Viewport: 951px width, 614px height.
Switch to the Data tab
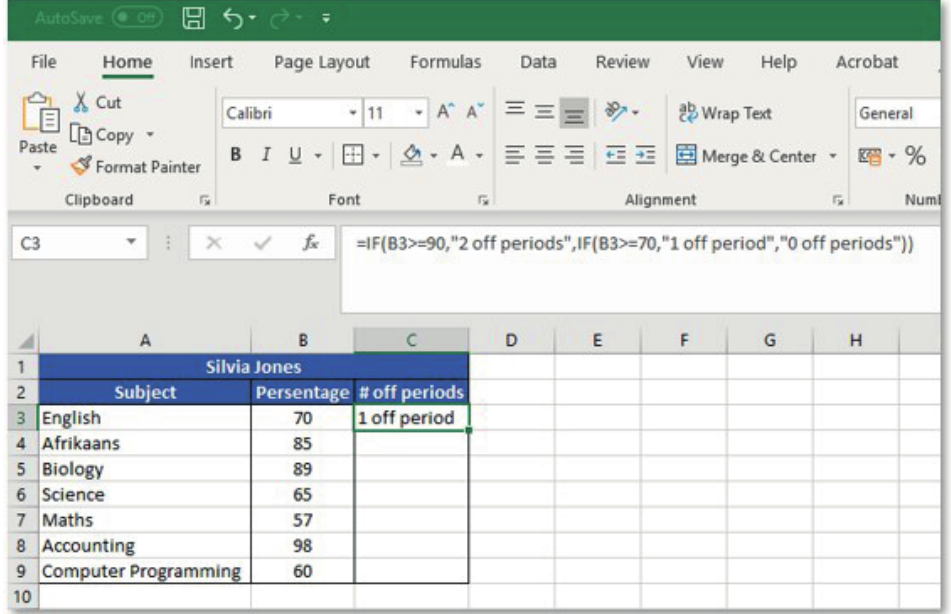(x=538, y=62)
